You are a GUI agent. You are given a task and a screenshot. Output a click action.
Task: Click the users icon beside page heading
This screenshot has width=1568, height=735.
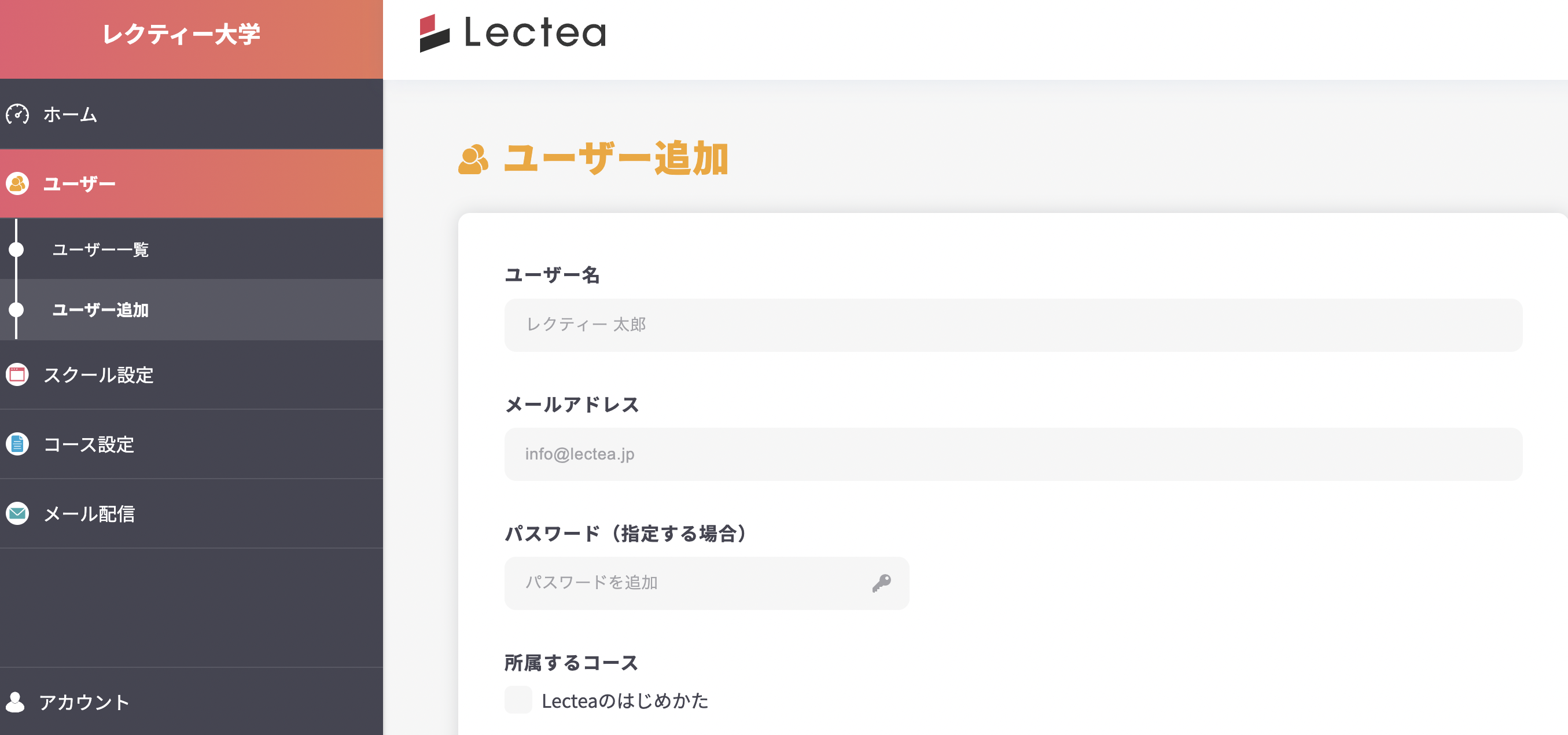[473, 160]
